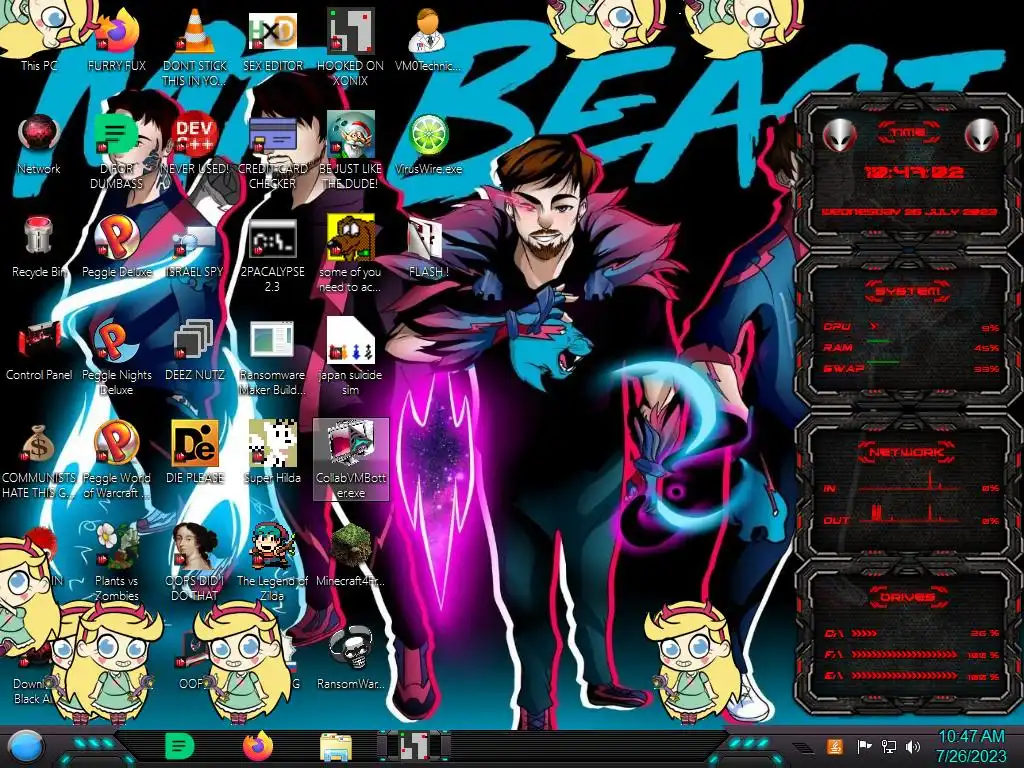Open File Explorer from taskbar

click(x=336, y=748)
